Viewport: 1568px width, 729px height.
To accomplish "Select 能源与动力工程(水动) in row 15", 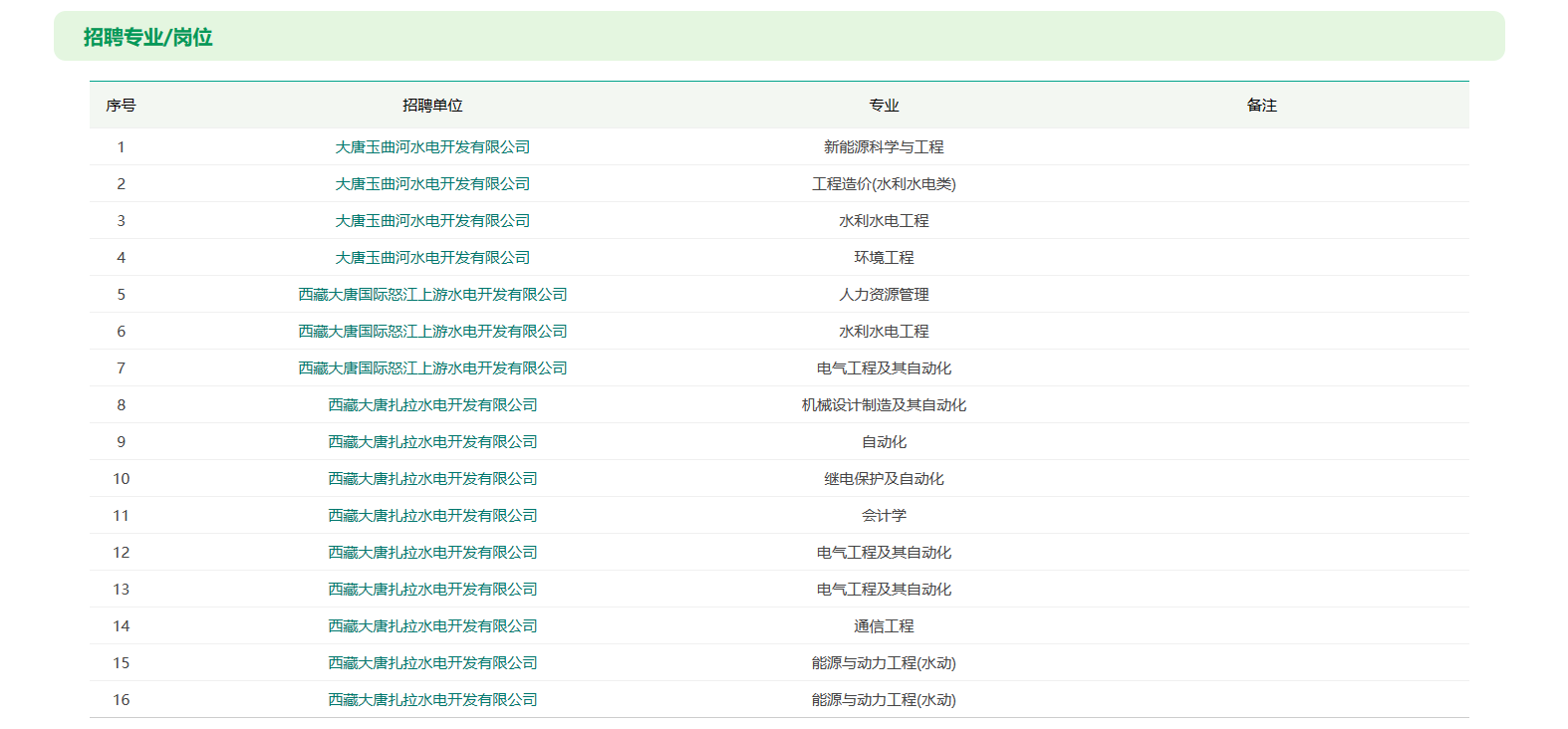I will [x=884, y=663].
